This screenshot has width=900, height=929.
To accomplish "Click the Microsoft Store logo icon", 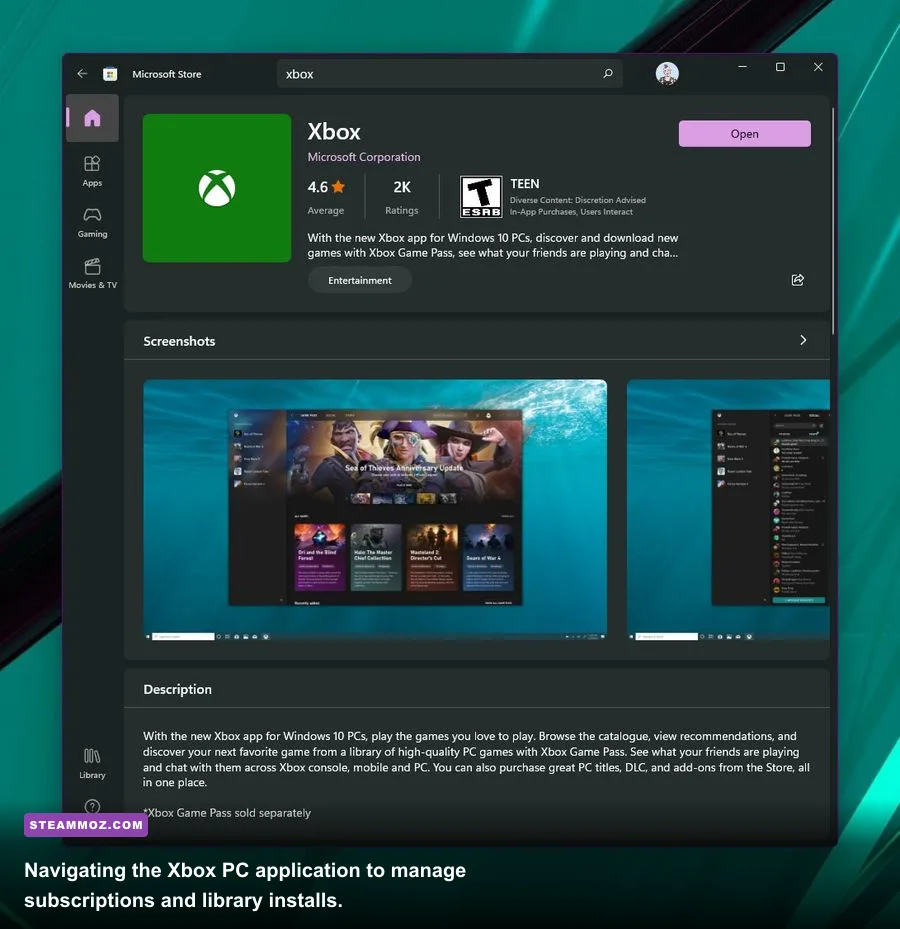I will [x=110, y=74].
